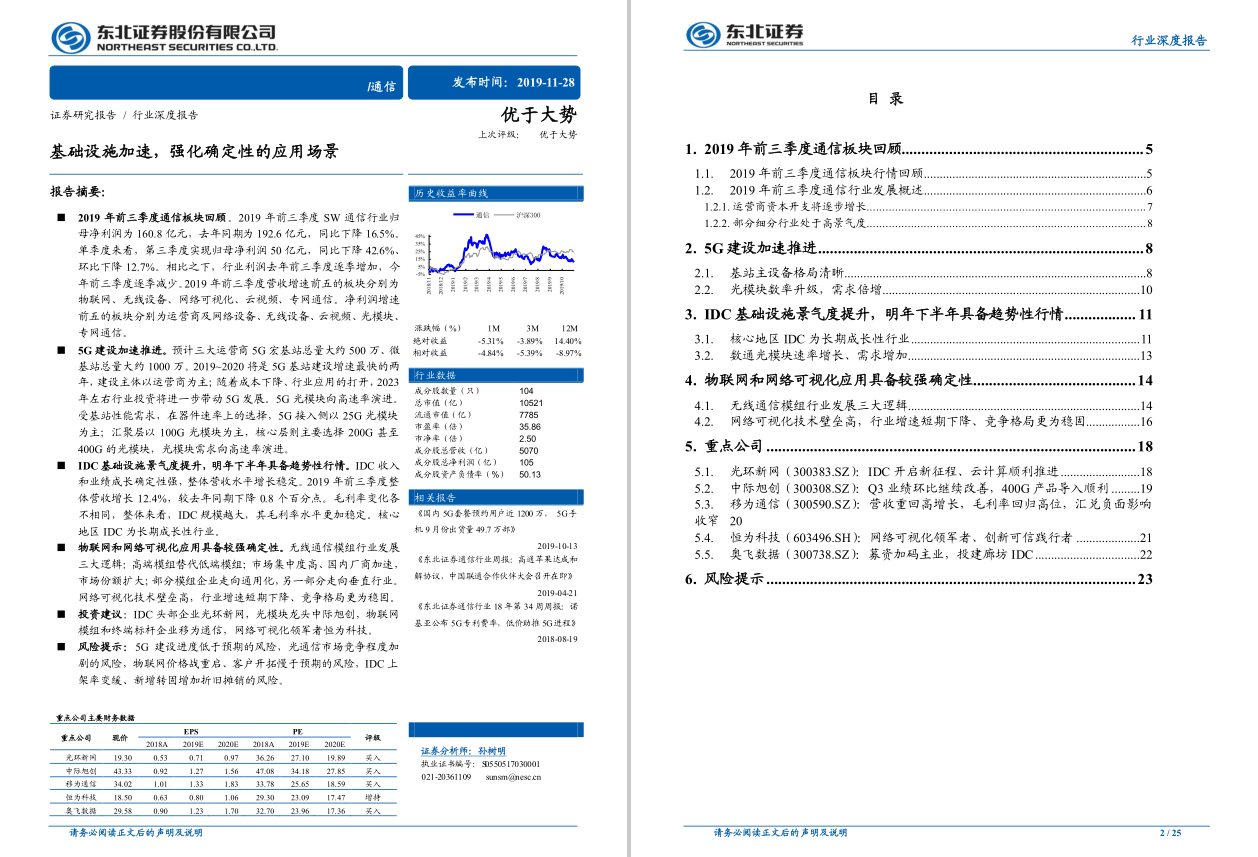Jump to chapter '6. 风险提示'
Viewport: 1258px width, 857px height.
pyautogui.click(x=919, y=579)
